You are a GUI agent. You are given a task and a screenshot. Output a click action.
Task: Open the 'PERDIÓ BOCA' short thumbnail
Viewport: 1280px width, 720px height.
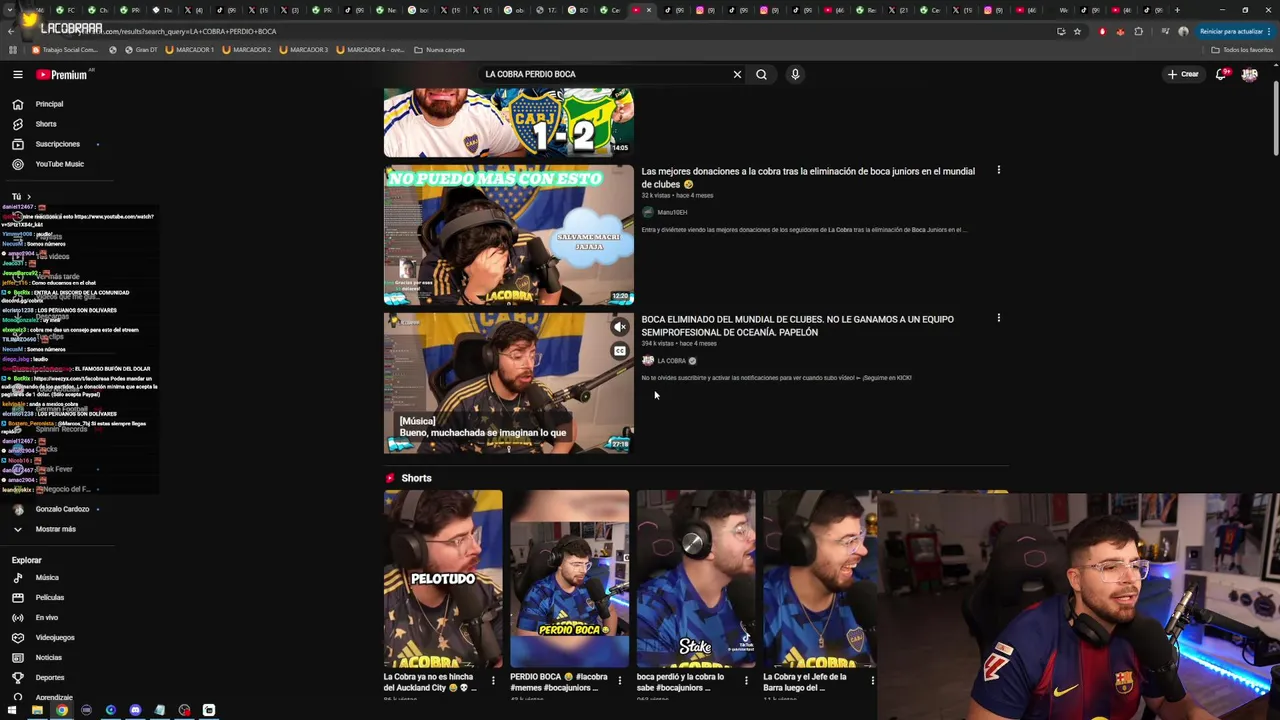569,578
